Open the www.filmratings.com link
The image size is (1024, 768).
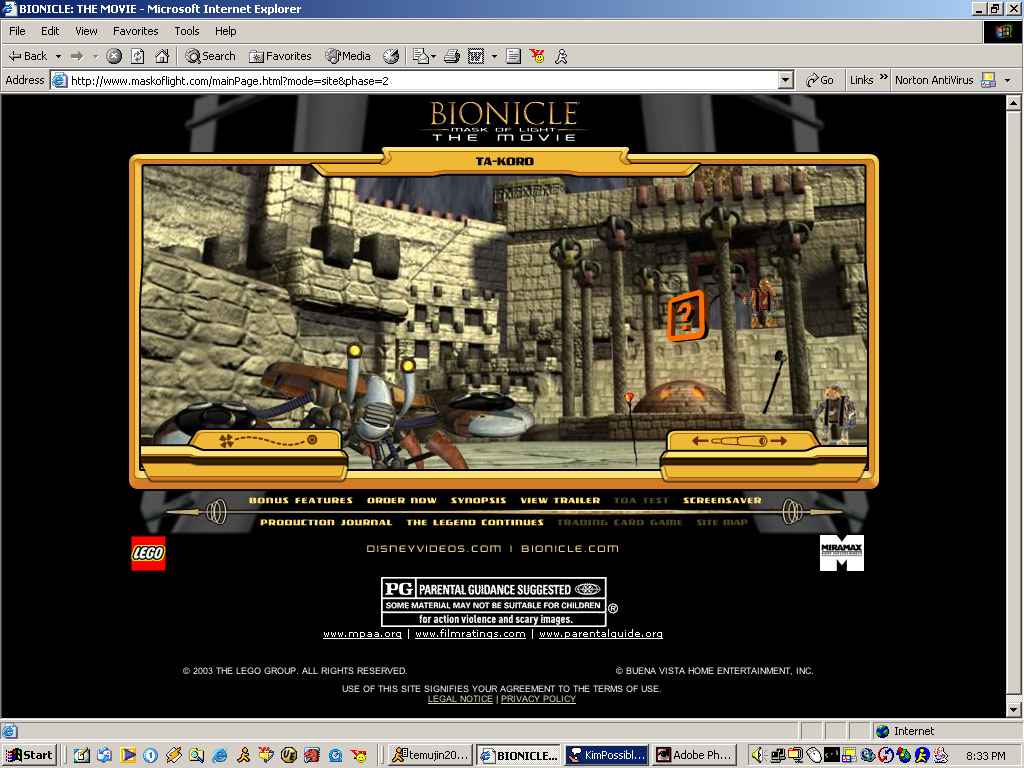click(470, 633)
